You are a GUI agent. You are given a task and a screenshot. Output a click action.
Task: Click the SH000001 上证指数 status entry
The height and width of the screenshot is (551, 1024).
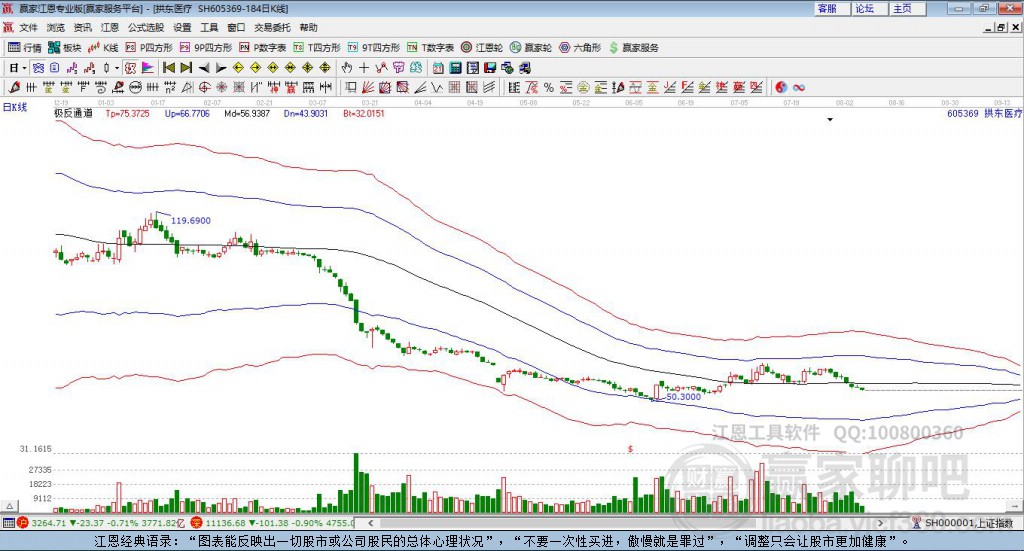click(968, 523)
